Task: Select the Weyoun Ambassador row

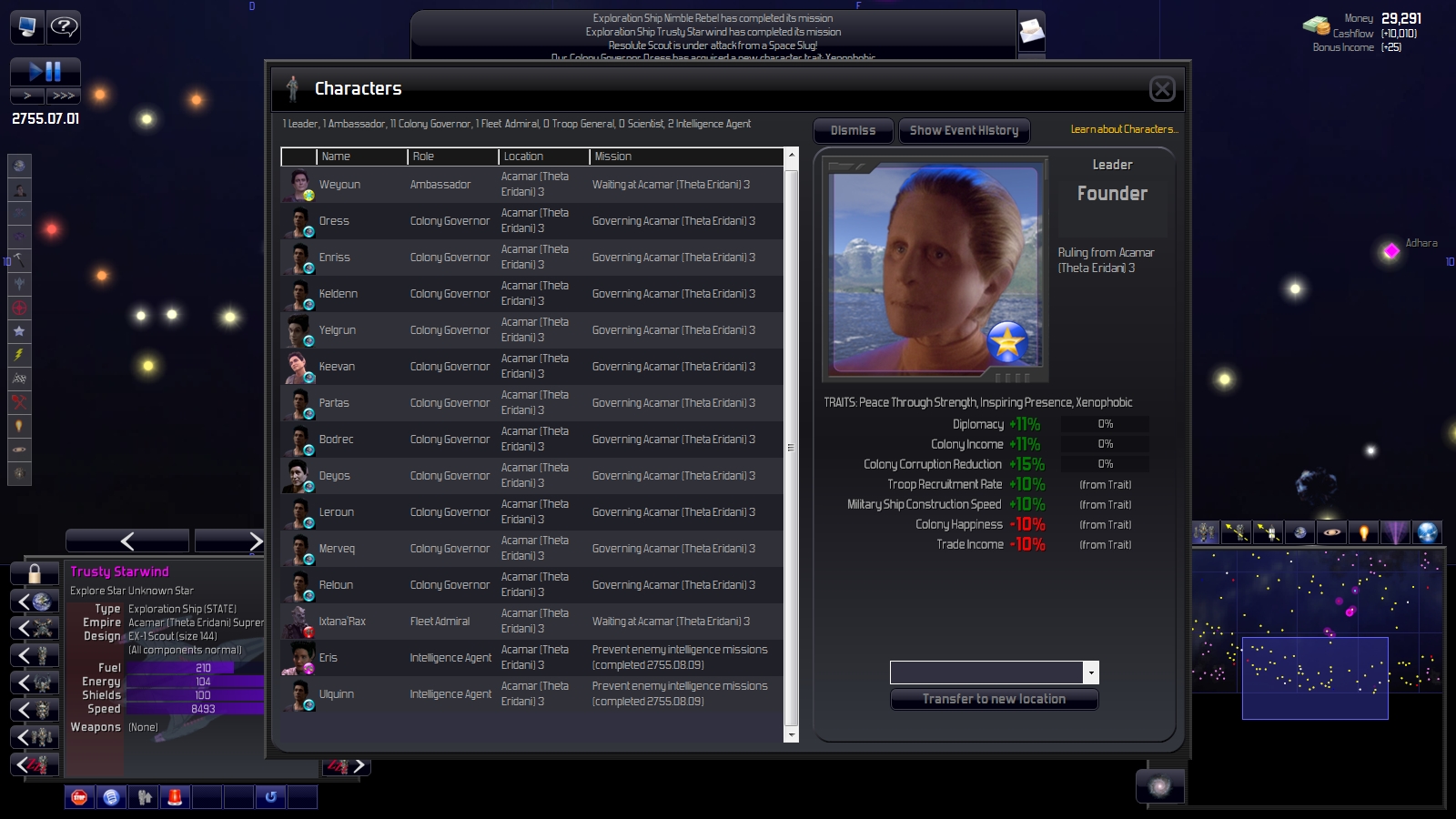Action: tap(532, 185)
